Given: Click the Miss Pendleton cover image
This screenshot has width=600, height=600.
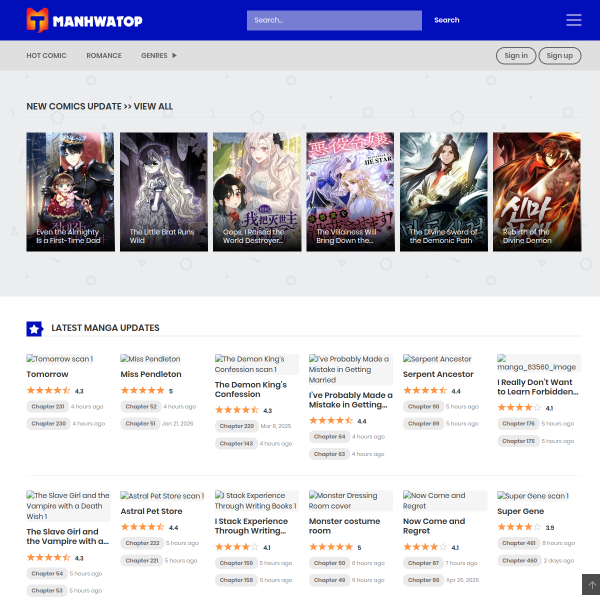Looking at the screenshot, I should [x=150, y=359].
